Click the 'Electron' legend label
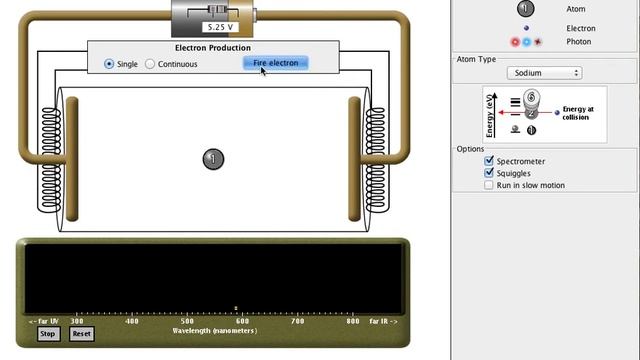This screenshot has width=640, height=360. (580, 28)
